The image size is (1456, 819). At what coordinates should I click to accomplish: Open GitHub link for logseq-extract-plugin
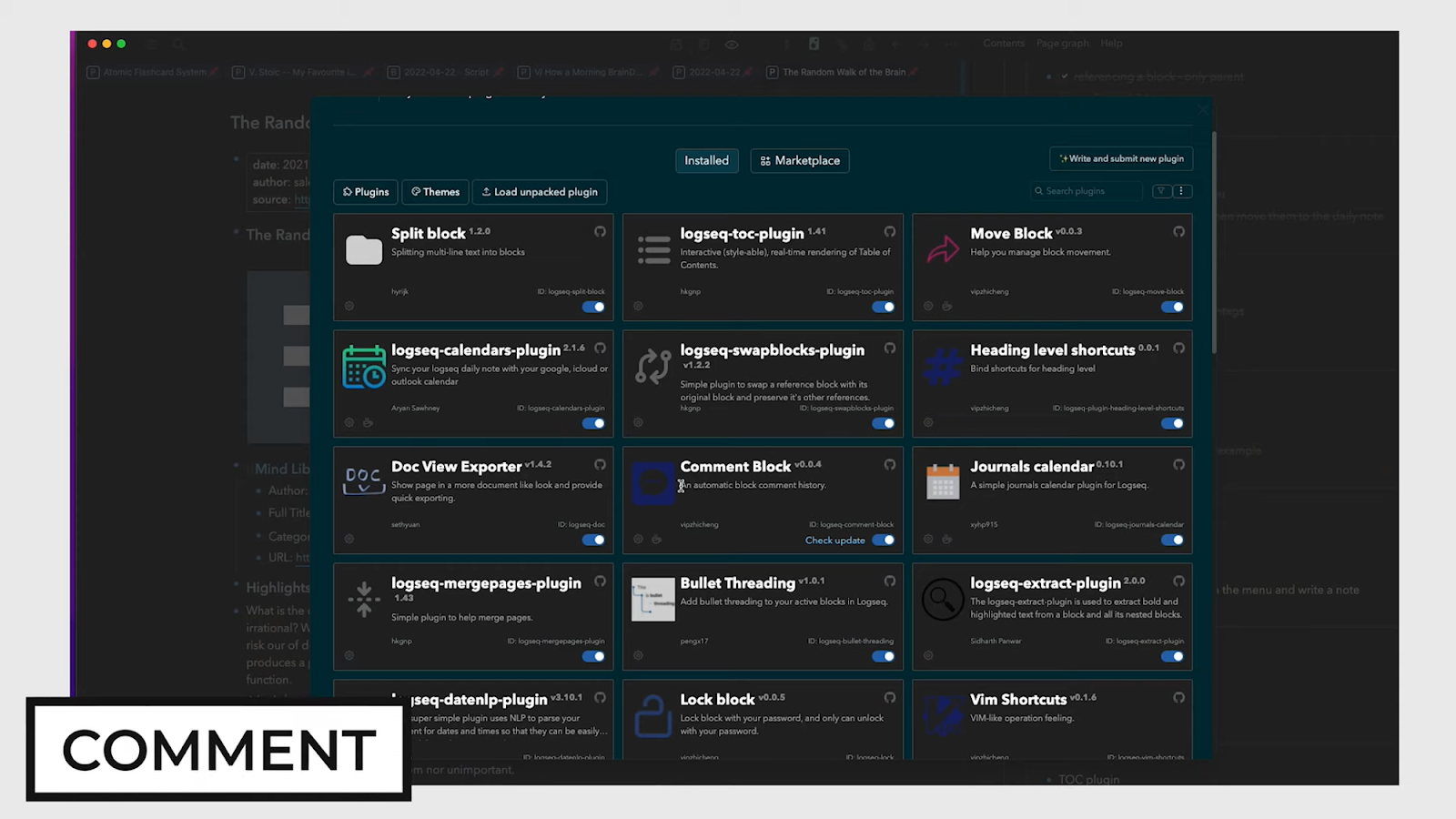(1178, 581)
